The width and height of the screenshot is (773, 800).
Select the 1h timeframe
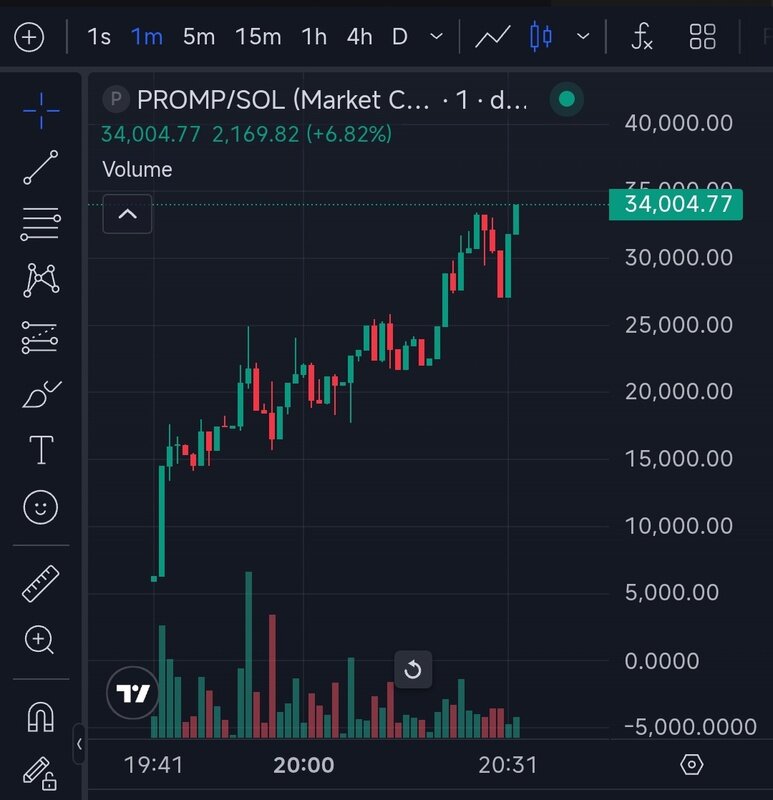pos(314,38)
